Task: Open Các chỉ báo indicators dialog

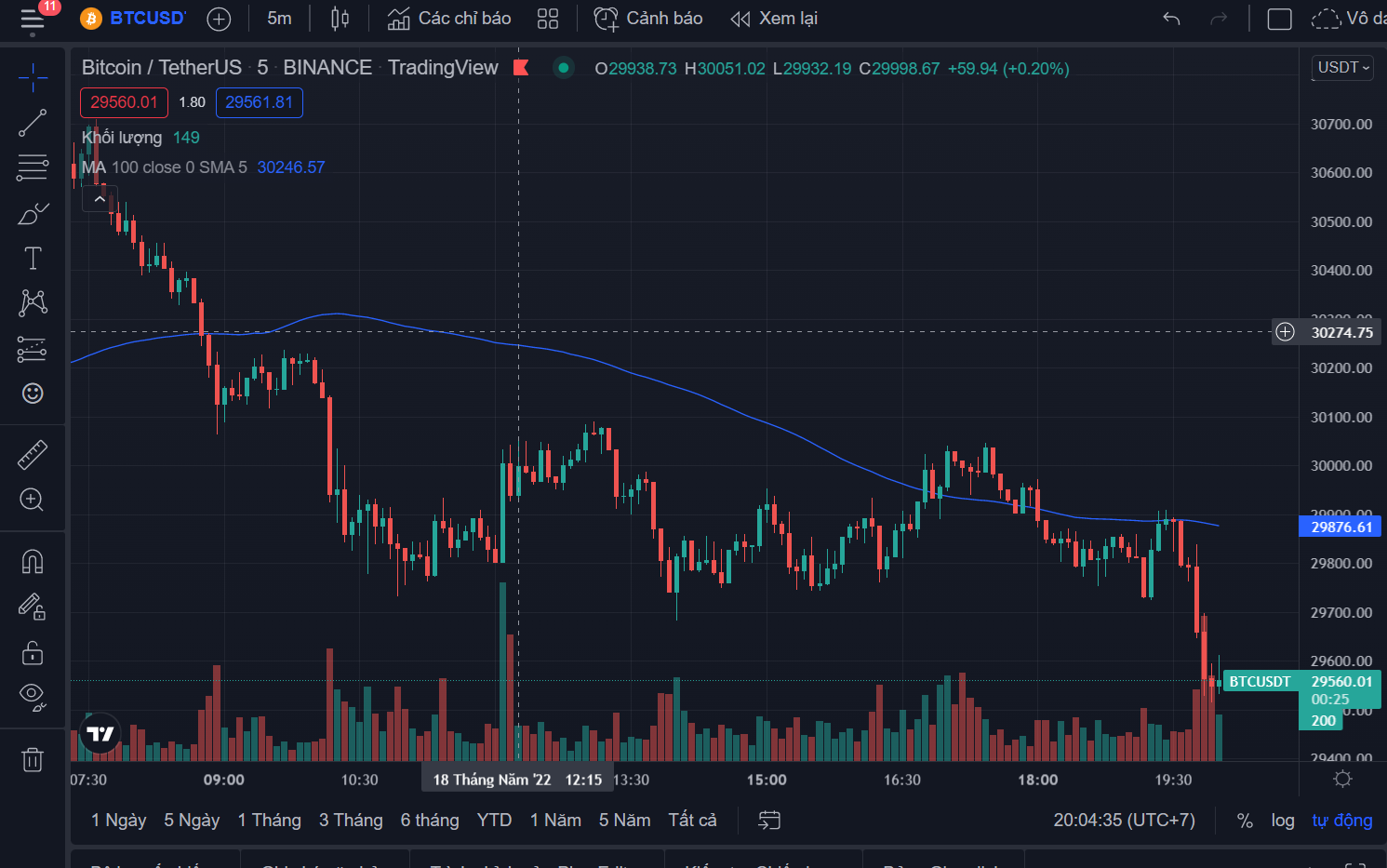Action: [x=449, y=19]
